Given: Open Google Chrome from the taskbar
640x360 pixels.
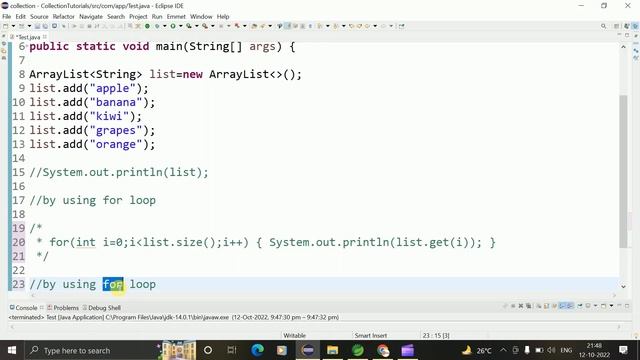Looking at the screenshot, I should tap(383, 350).
